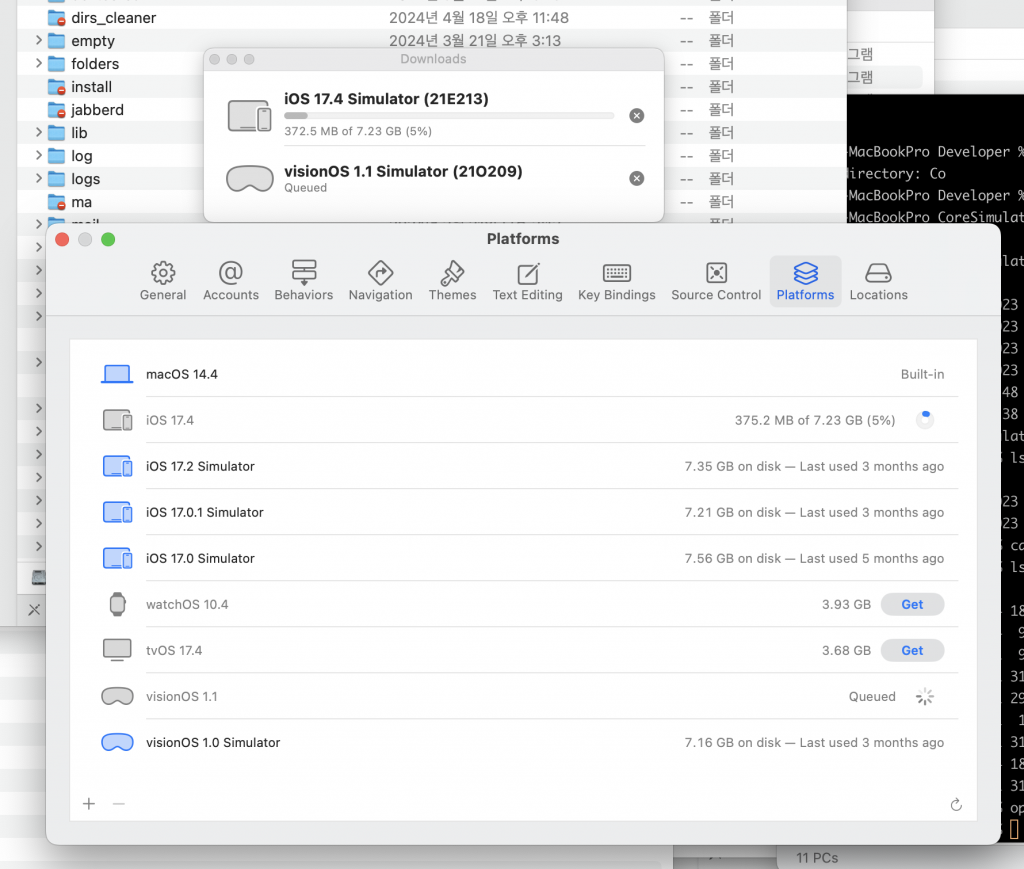This screenshot has width=1024, height=869.
Task: Click the iOS 17.4 Simulator device icon in Downloads
Action: click(249, 116)
